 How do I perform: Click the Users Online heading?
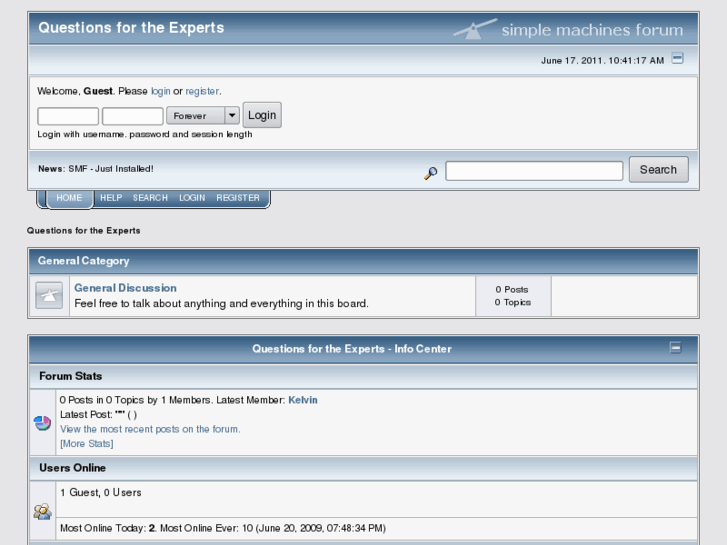tap(72, 468)
